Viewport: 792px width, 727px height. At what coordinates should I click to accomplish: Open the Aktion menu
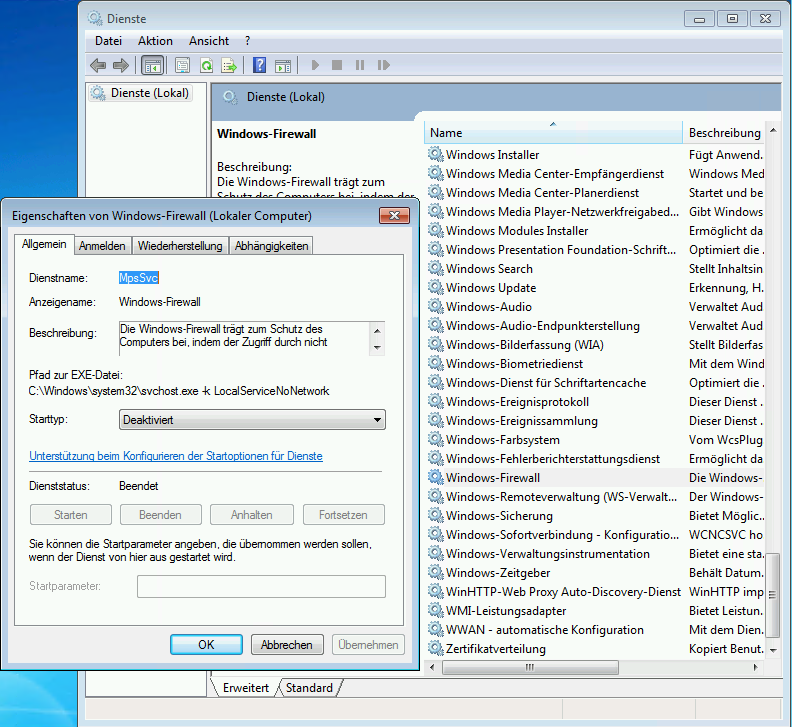(155, 41)
